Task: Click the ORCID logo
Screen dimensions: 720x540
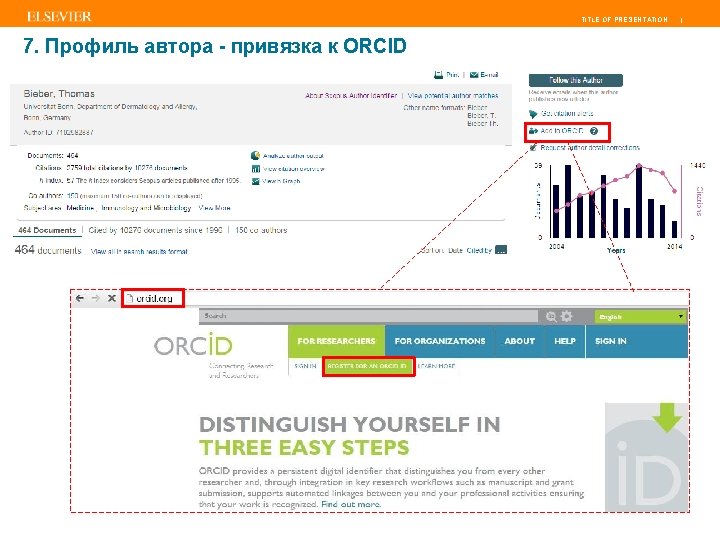Action: click(x=193, y=345)
